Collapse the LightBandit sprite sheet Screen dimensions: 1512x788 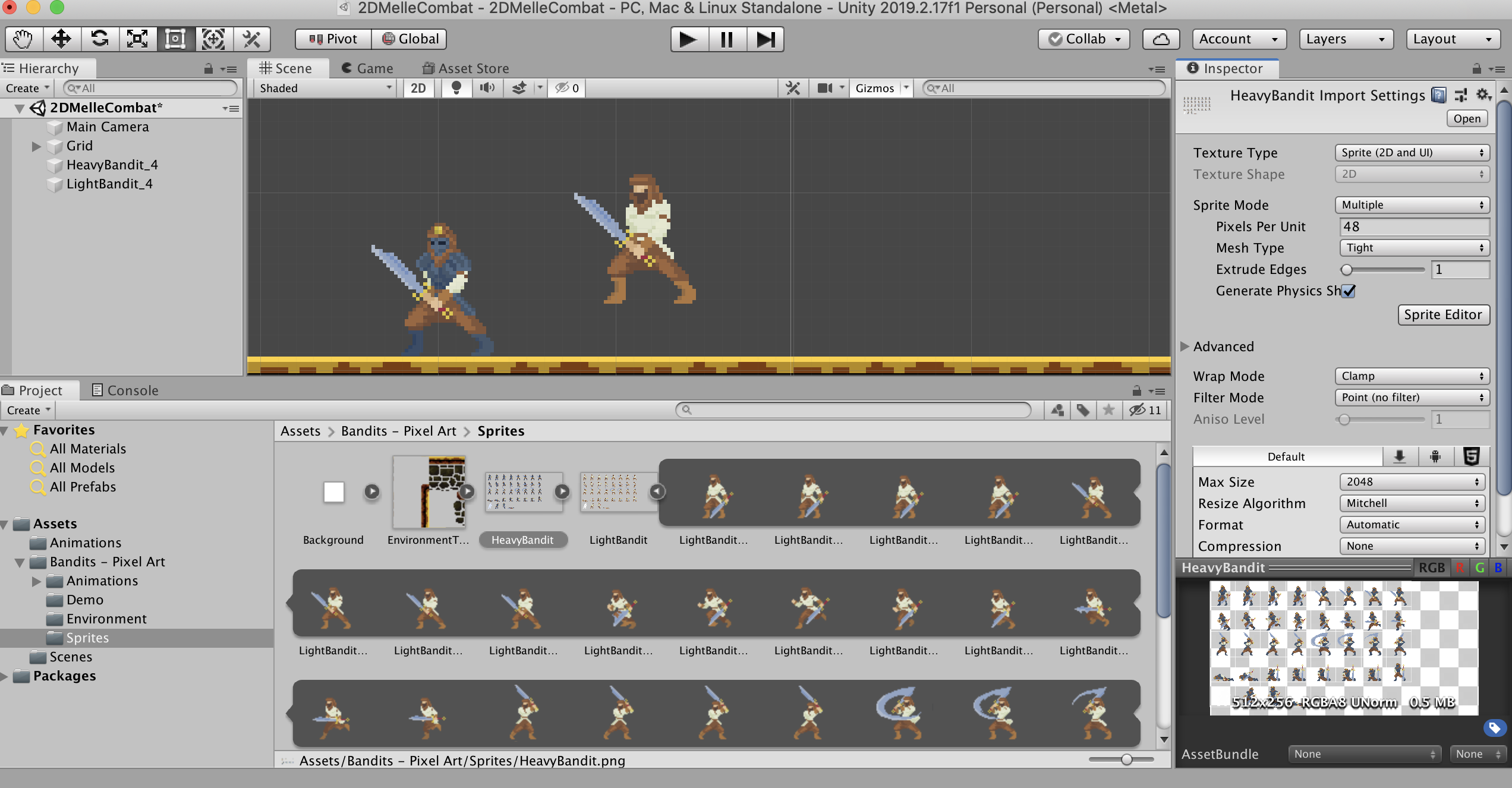click(657, 491)
